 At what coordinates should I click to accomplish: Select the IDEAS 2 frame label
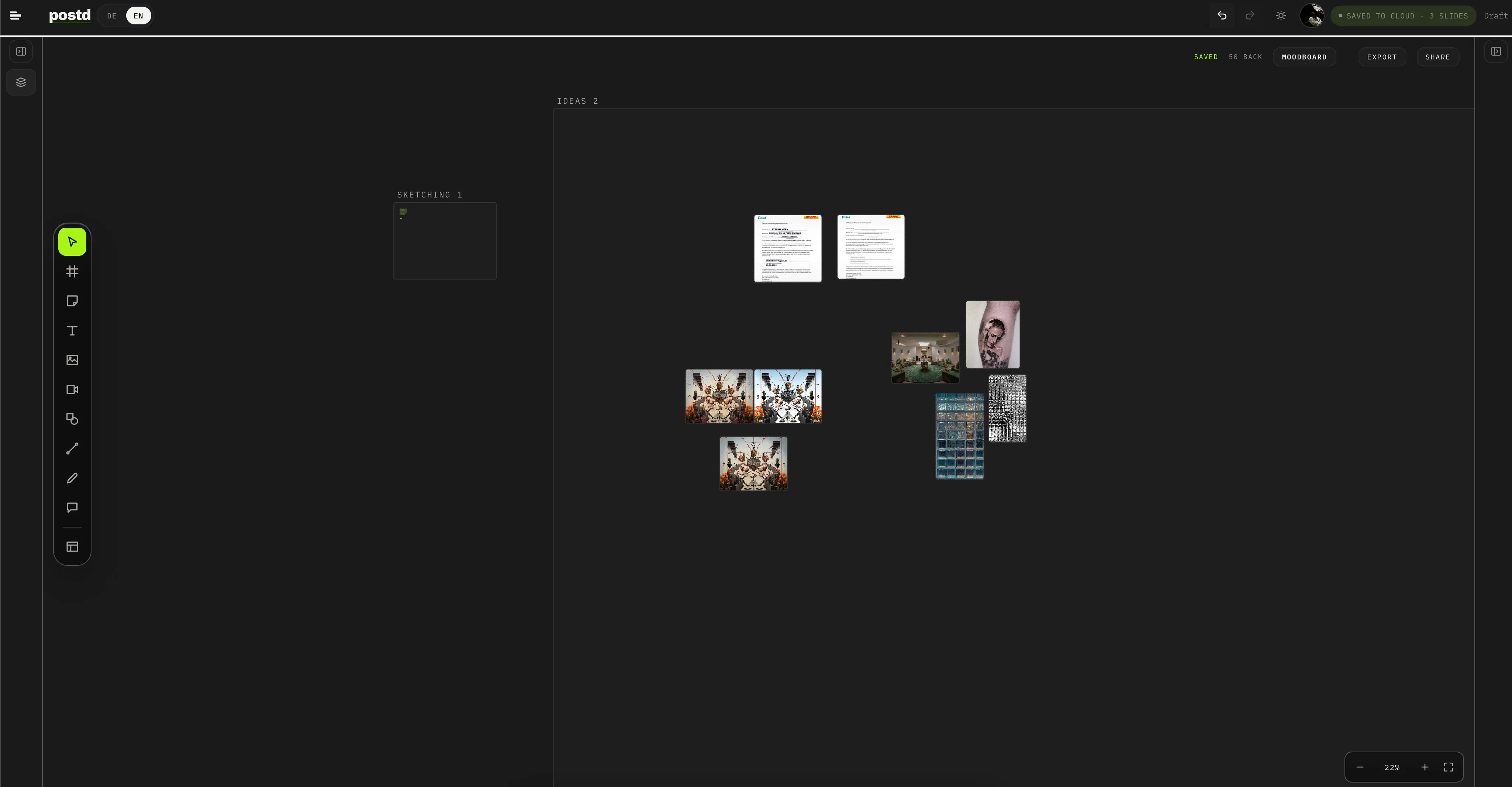[x=577, y=101]
